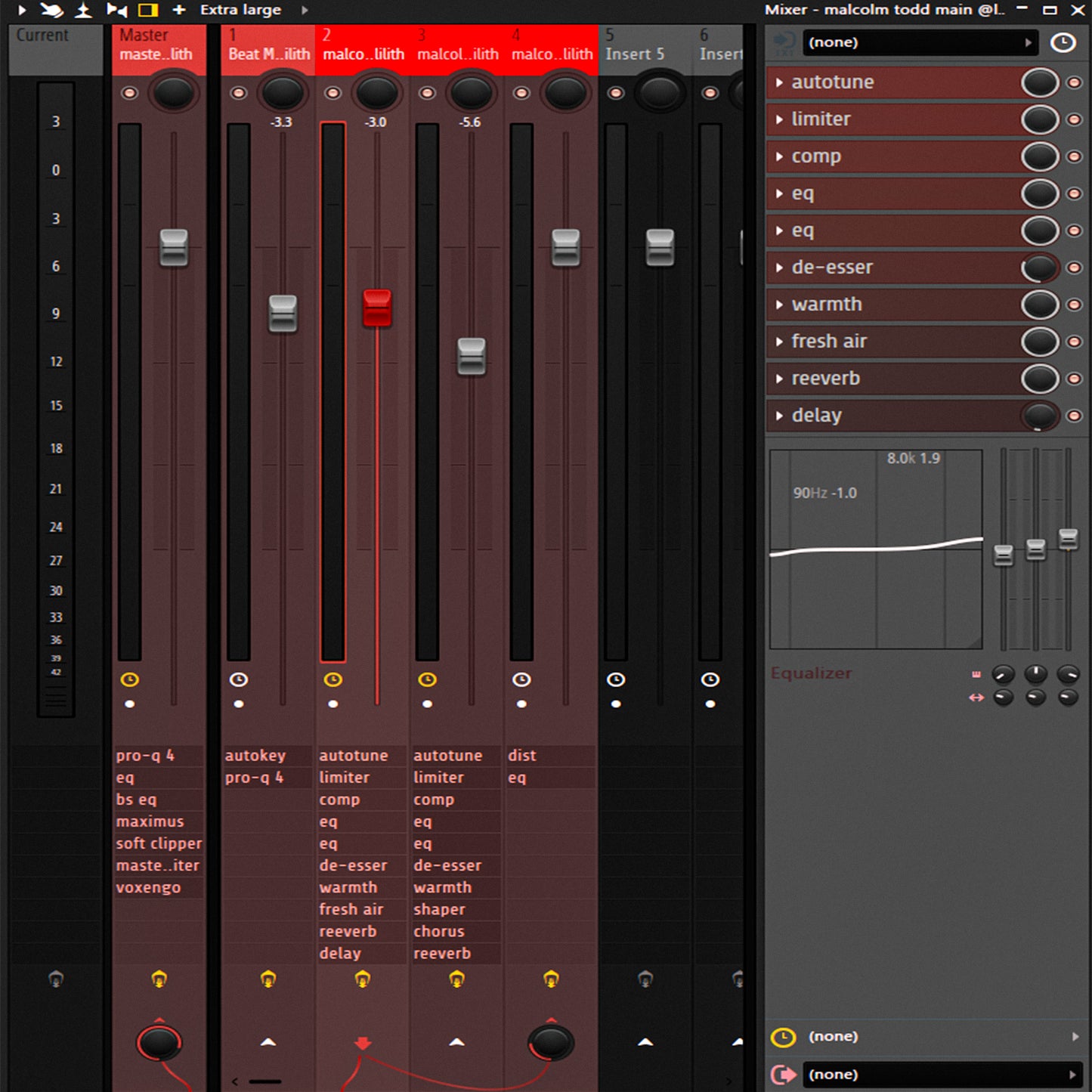Open the chorus plugin on track 3
Viewport: 1092px width, 1092px height.
(456, 931)
